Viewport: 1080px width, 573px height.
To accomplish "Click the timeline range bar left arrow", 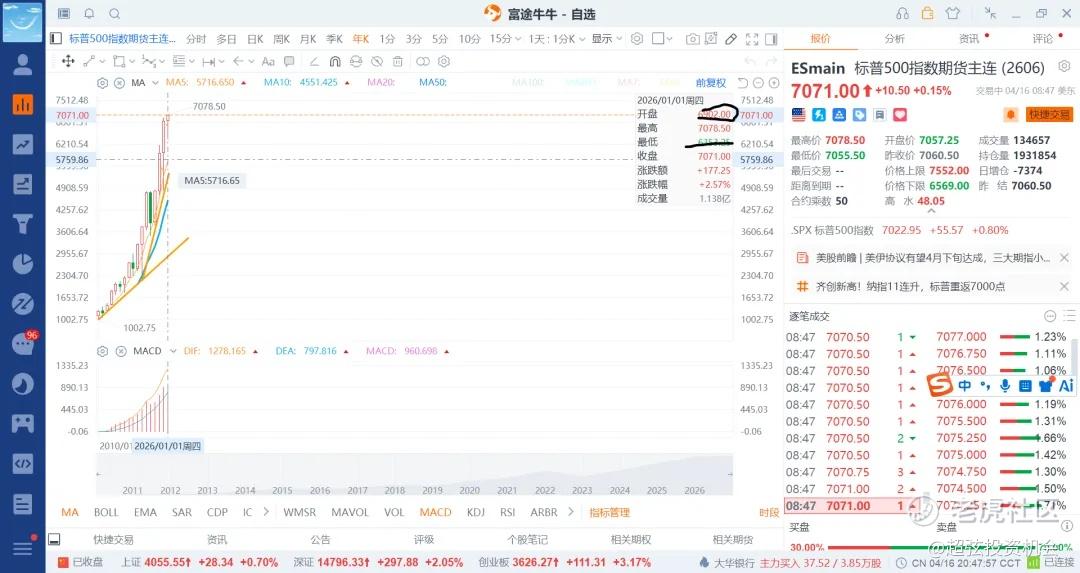I will click(99, 474).
